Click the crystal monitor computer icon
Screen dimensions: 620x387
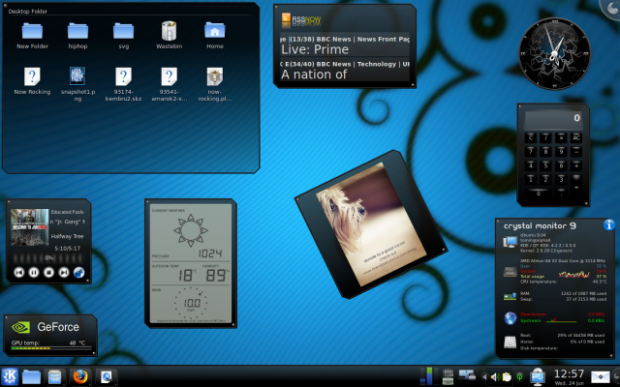click(x=510, y=242)
